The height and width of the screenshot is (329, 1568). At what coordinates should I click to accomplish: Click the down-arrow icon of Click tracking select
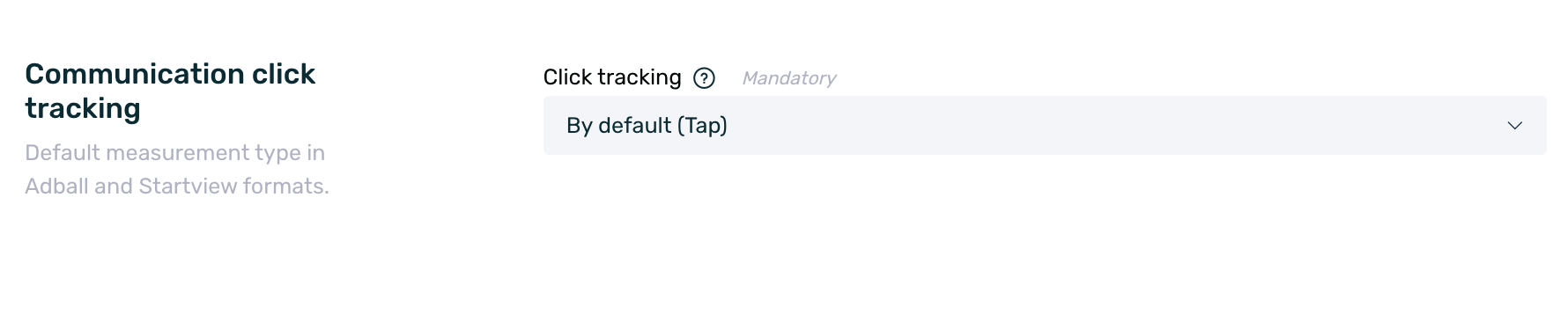tap(1514, 126)
